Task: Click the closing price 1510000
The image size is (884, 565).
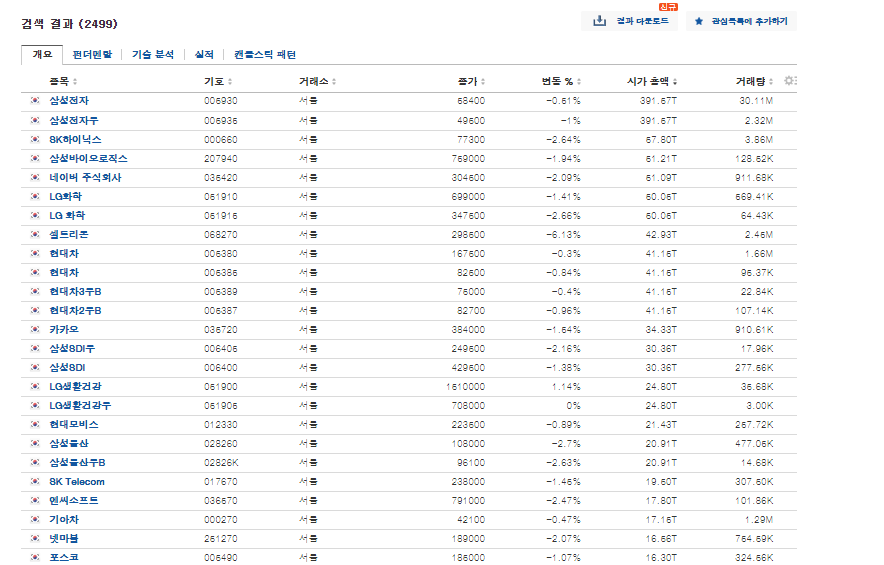Action: pos(466,387)
